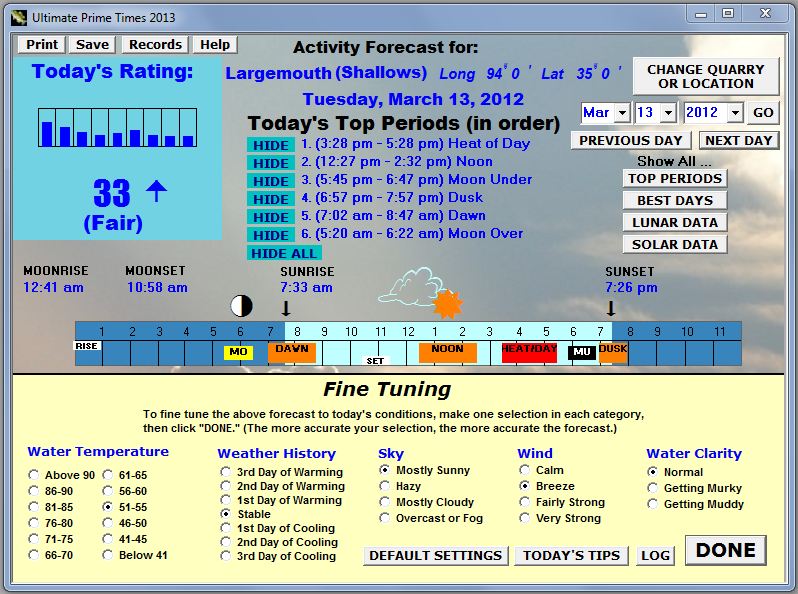Go to PREVIOUS DAY
Screen dimensions: 798x594
coord(631,140)
